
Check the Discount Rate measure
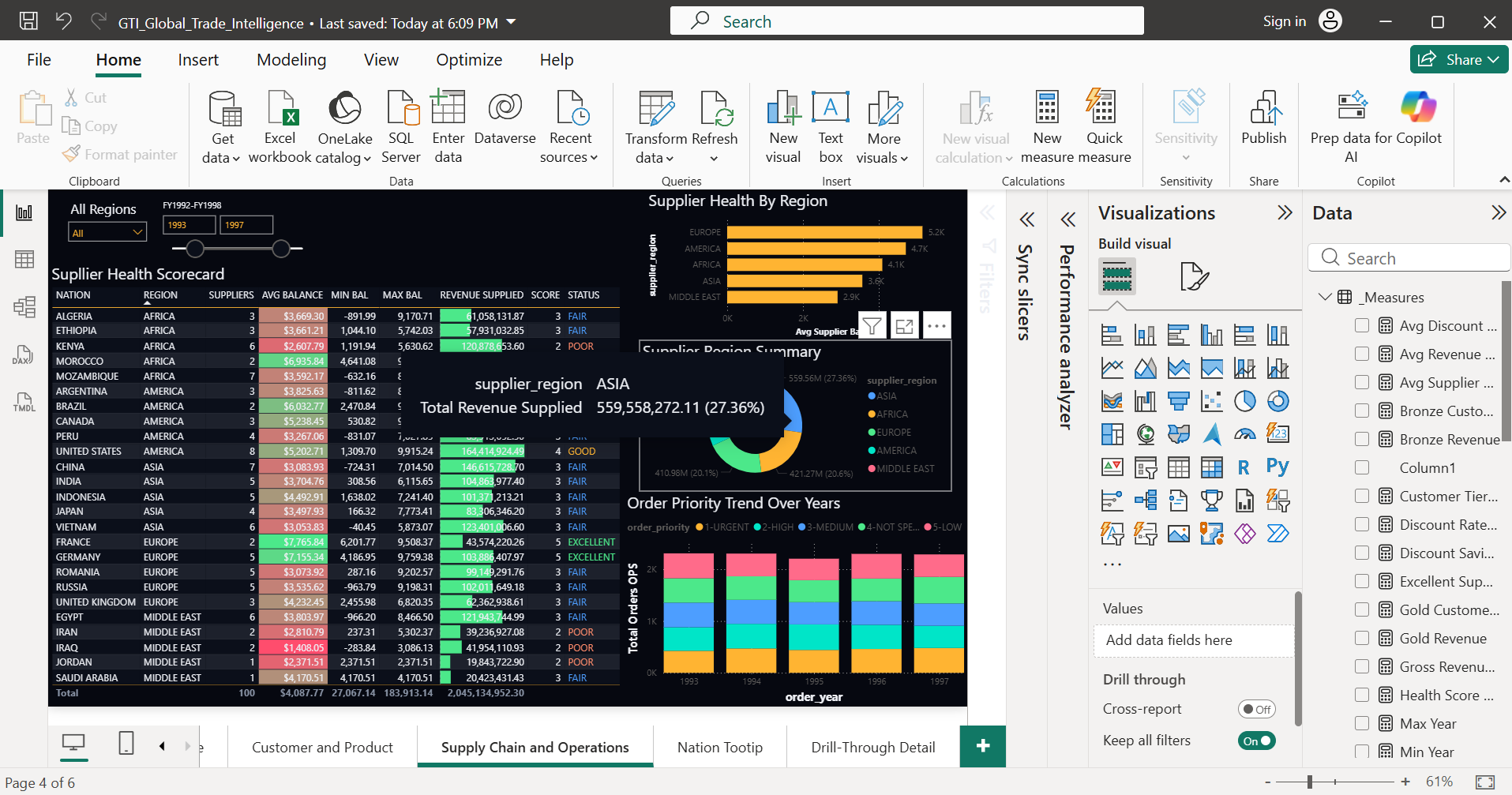(x=1362, y=524)
